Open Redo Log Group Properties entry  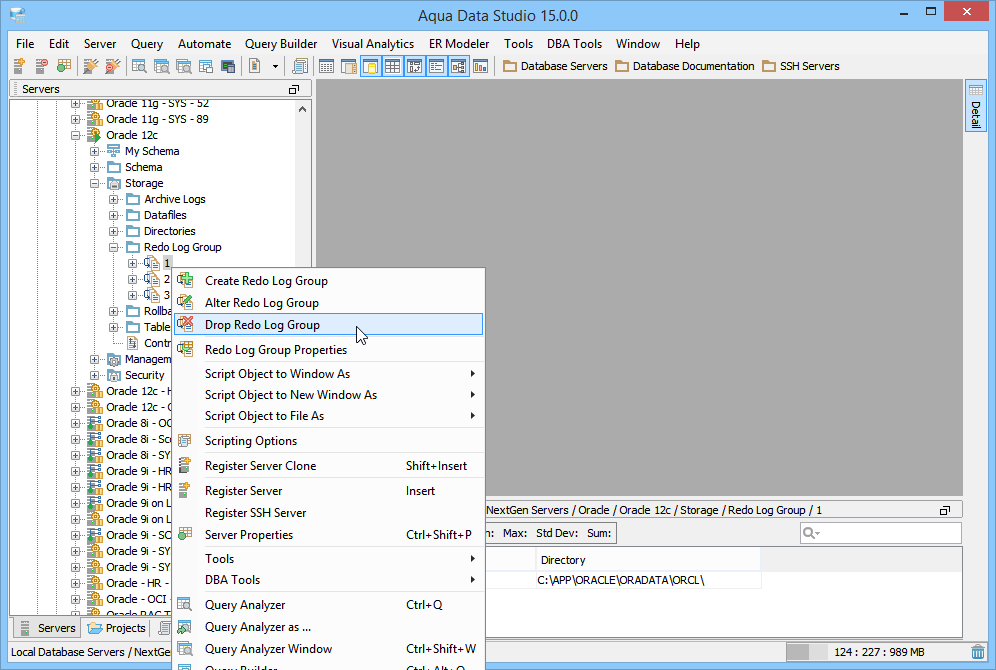[329, 350]
